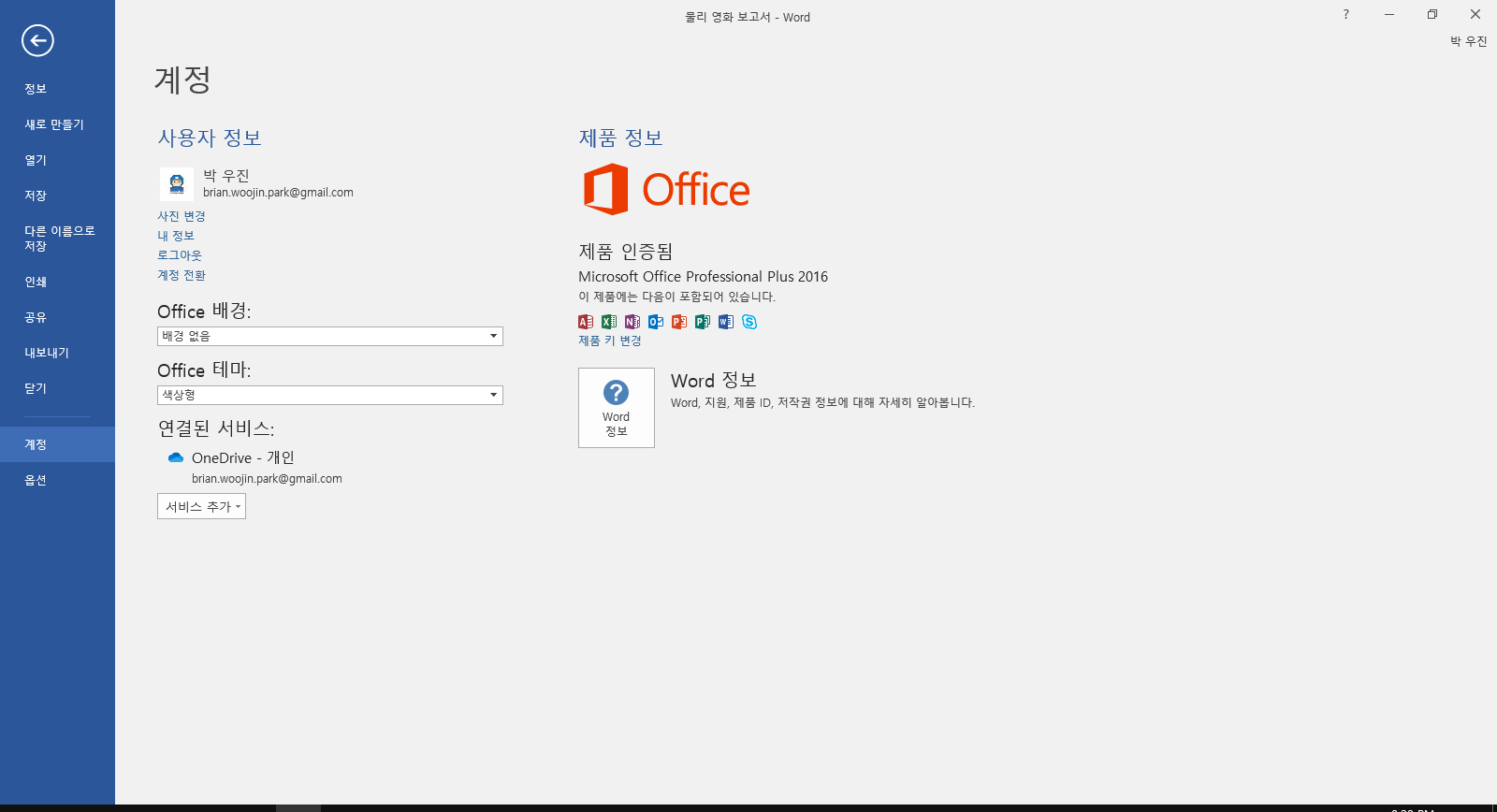Go back using the circled arrow
Screen dimensions: 1497x812
click(x=37, y=40)
